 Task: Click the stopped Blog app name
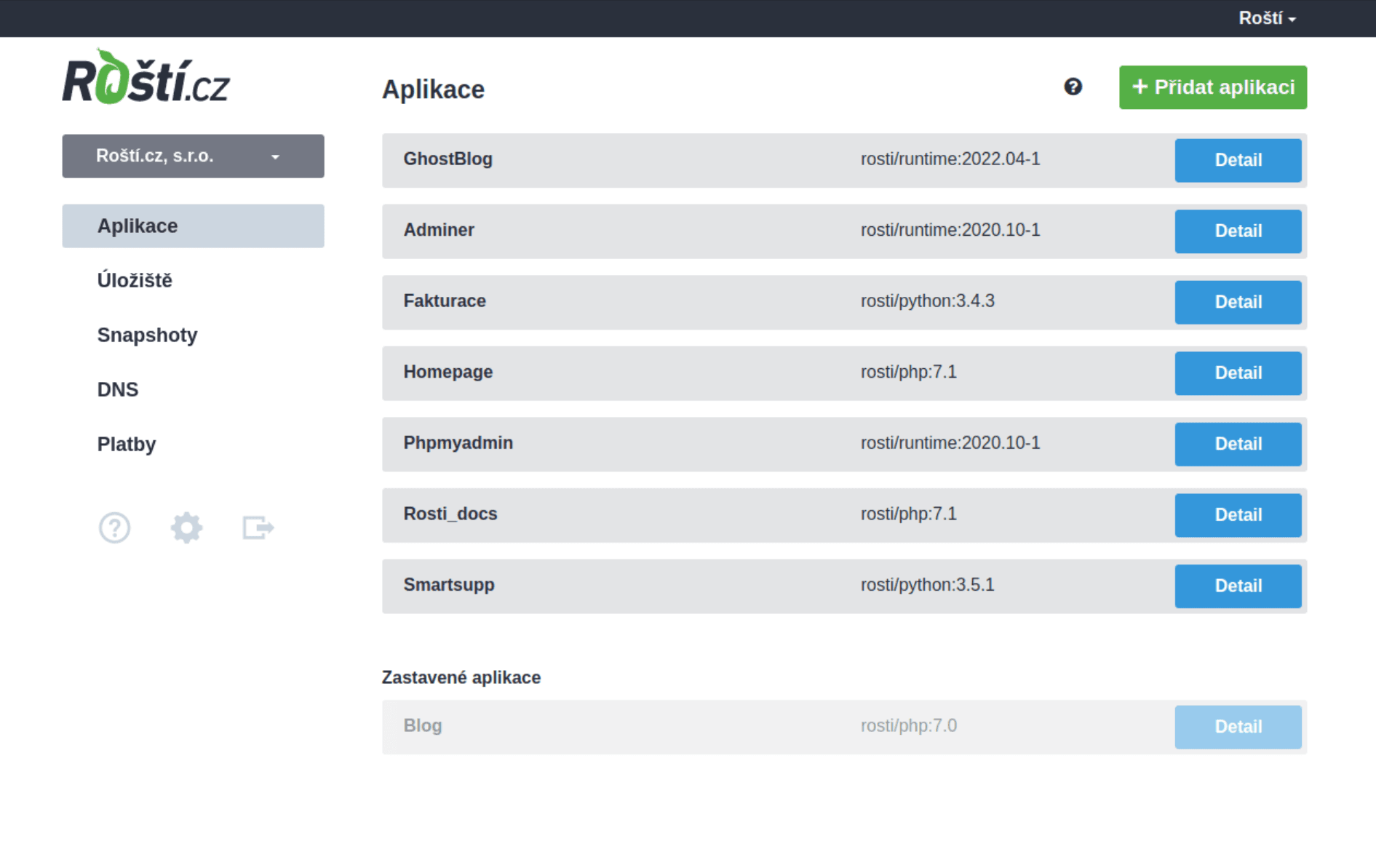(x=423, y=726)
